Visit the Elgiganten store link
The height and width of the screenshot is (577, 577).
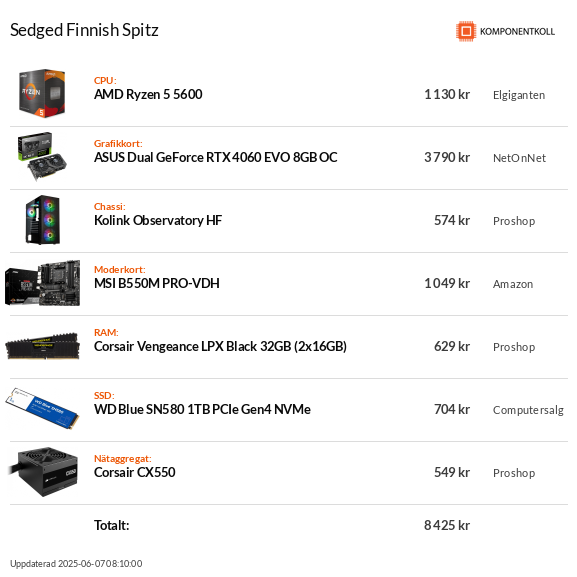(x=519, y=95)
